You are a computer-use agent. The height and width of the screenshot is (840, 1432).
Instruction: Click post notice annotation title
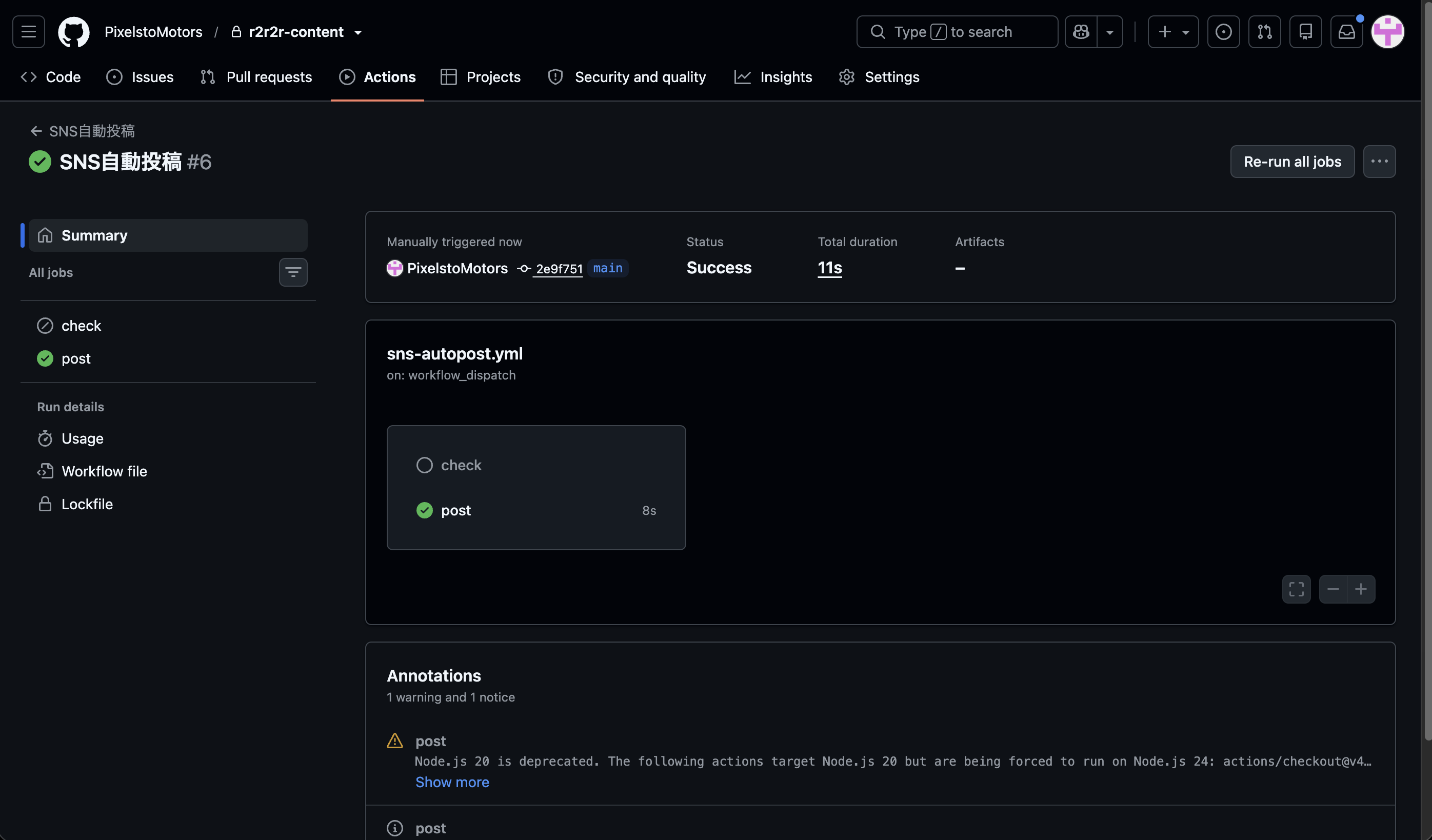[x=430, y=829]
